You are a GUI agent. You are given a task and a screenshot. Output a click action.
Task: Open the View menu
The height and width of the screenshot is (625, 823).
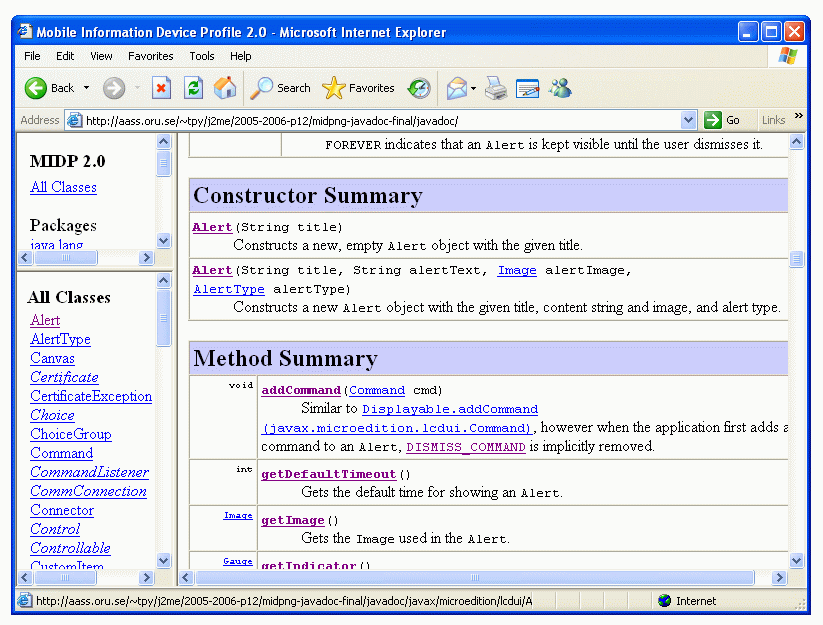click(101, 56)
